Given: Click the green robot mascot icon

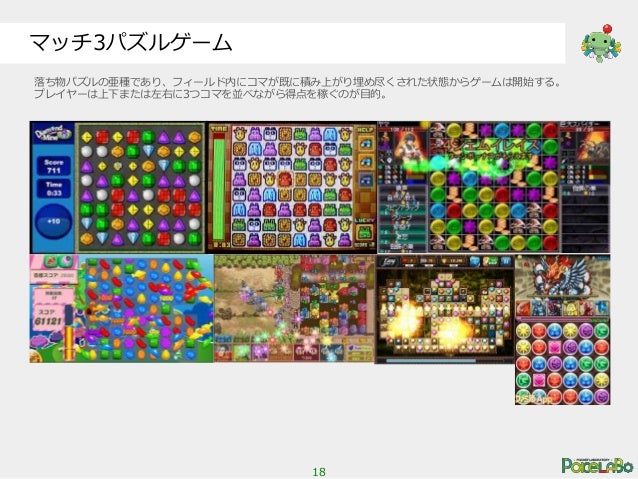Looking at the screenshot, I should (601, 44).
